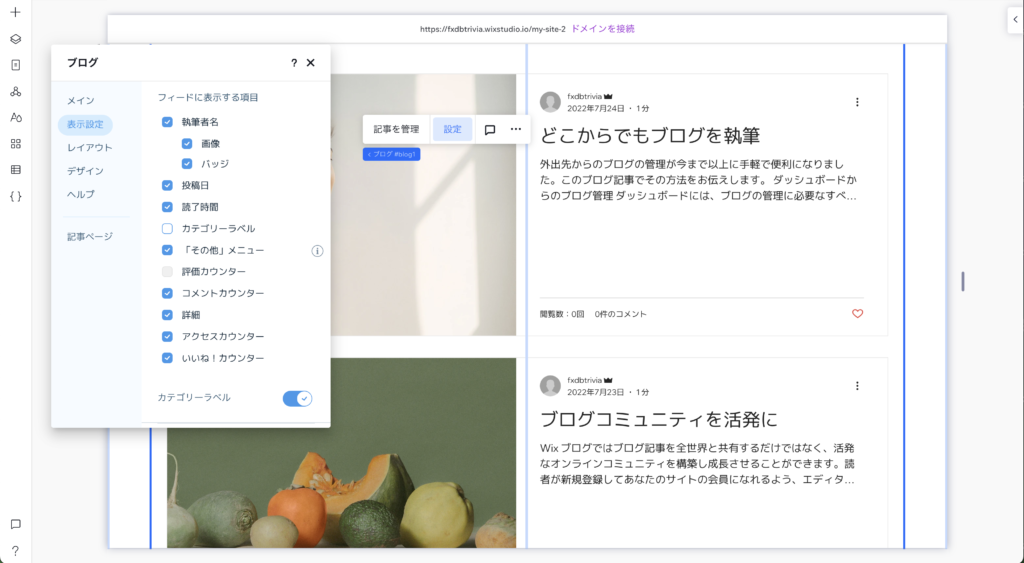This screenshot has width=1024, height=563.
Task: Open three-dot menu on ブログコミュニティを活発に post
Action: (x=857, y=386)
